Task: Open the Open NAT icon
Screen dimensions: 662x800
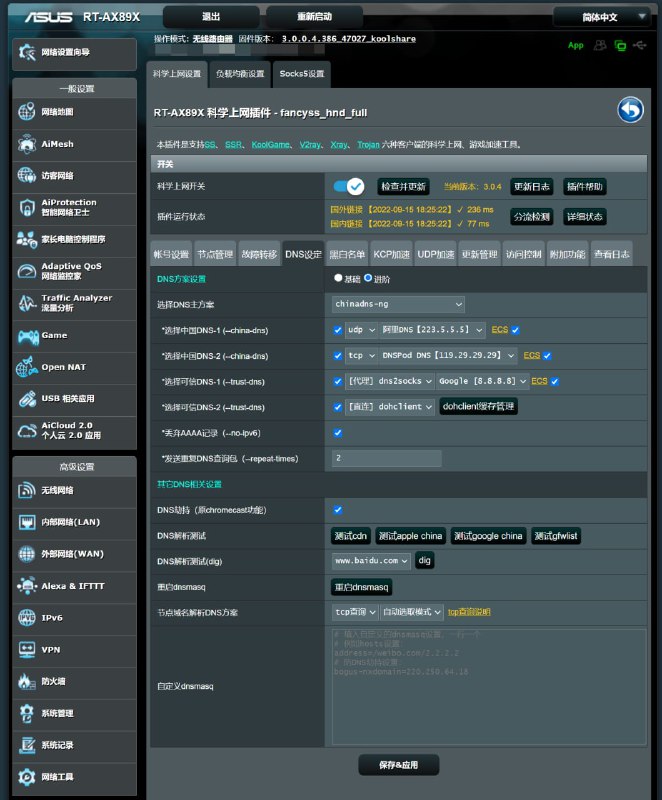Action: click(27, 367)
